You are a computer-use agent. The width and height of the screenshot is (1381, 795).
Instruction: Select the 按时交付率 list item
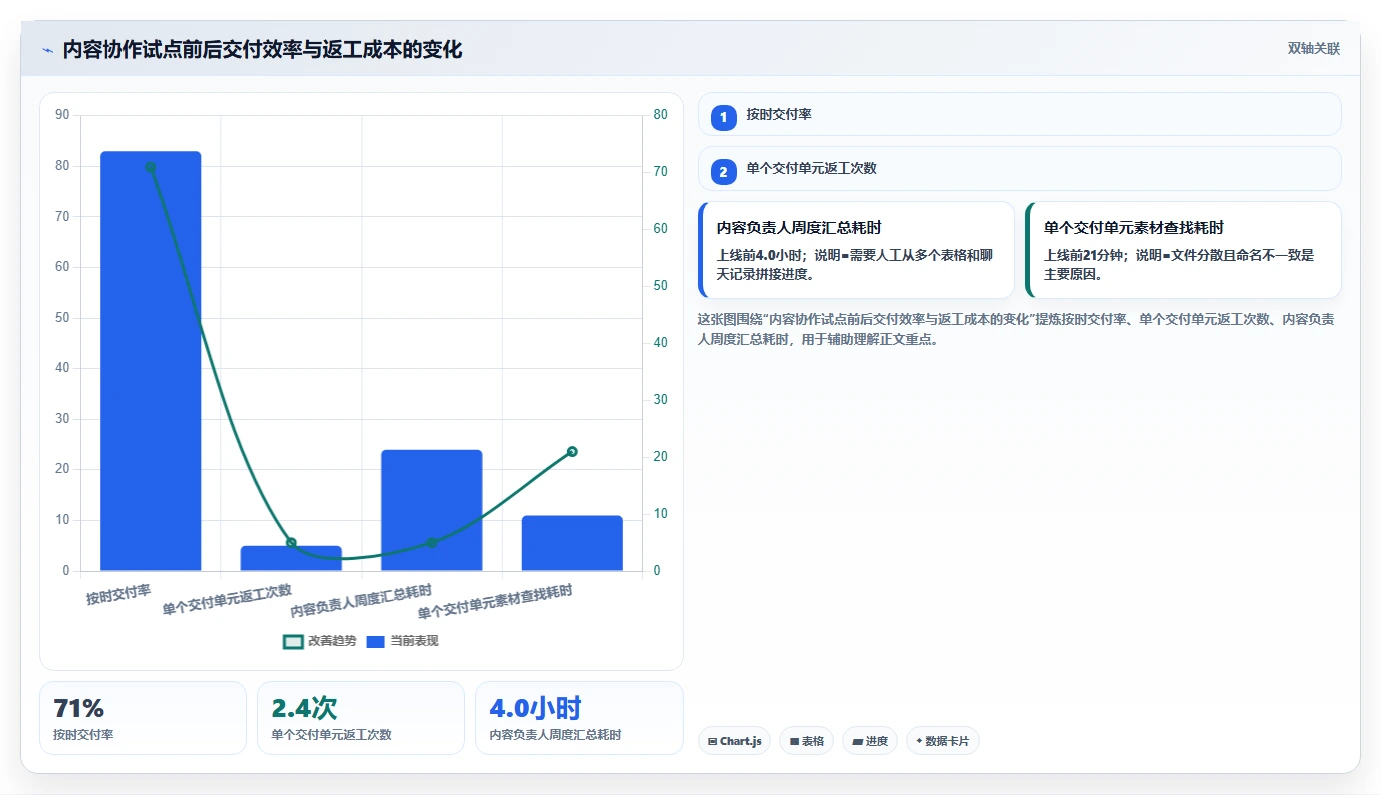tap(1019, 114)
